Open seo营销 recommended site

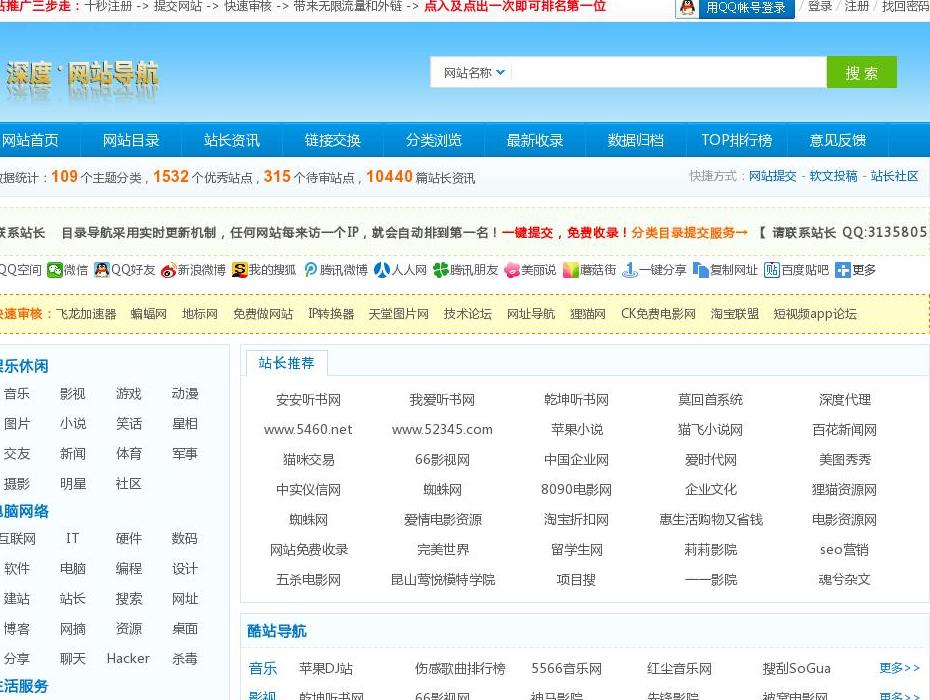(x=845, y=550)
